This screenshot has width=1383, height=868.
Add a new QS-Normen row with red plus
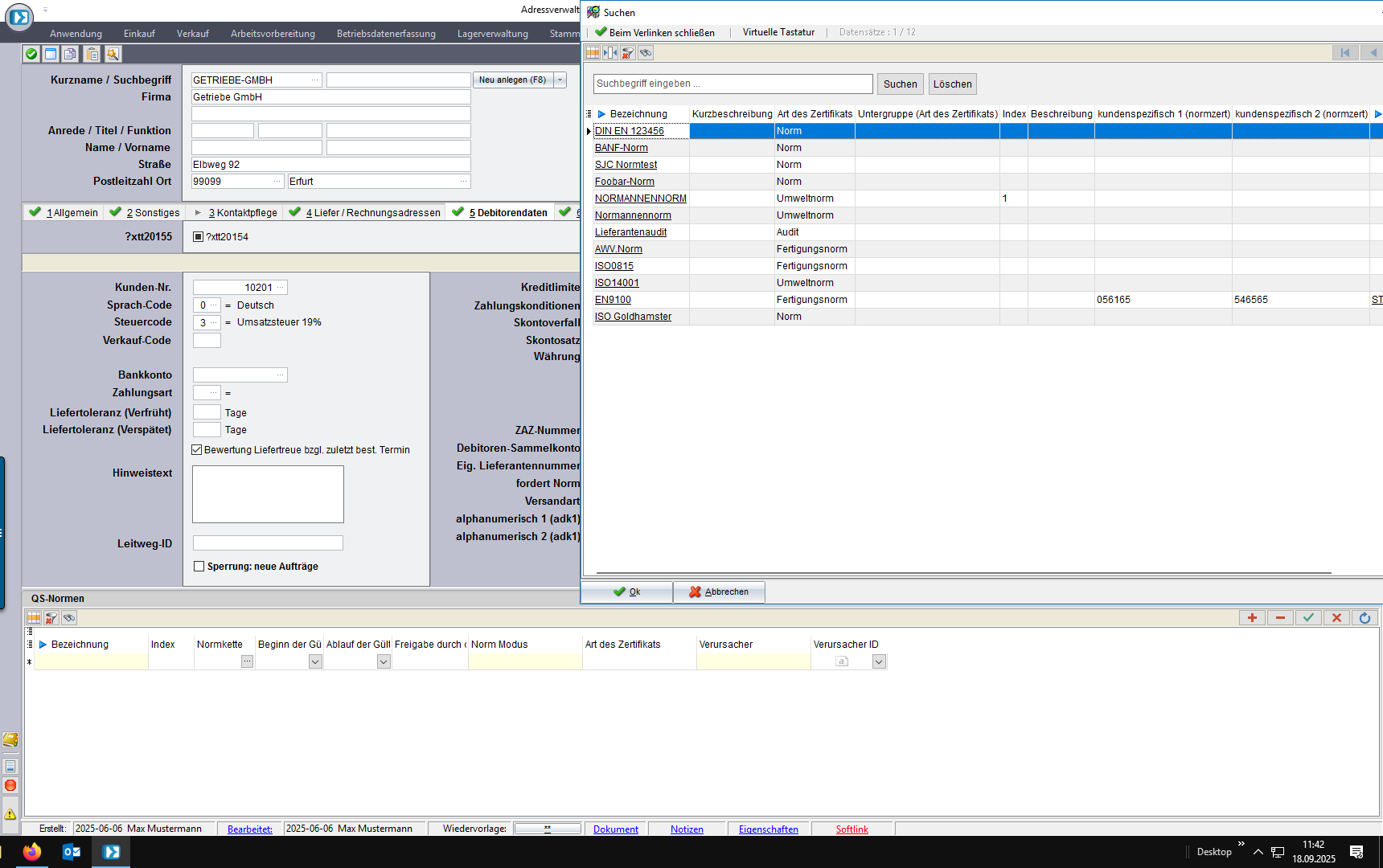pyautogui.click(x=1252, y=617)
